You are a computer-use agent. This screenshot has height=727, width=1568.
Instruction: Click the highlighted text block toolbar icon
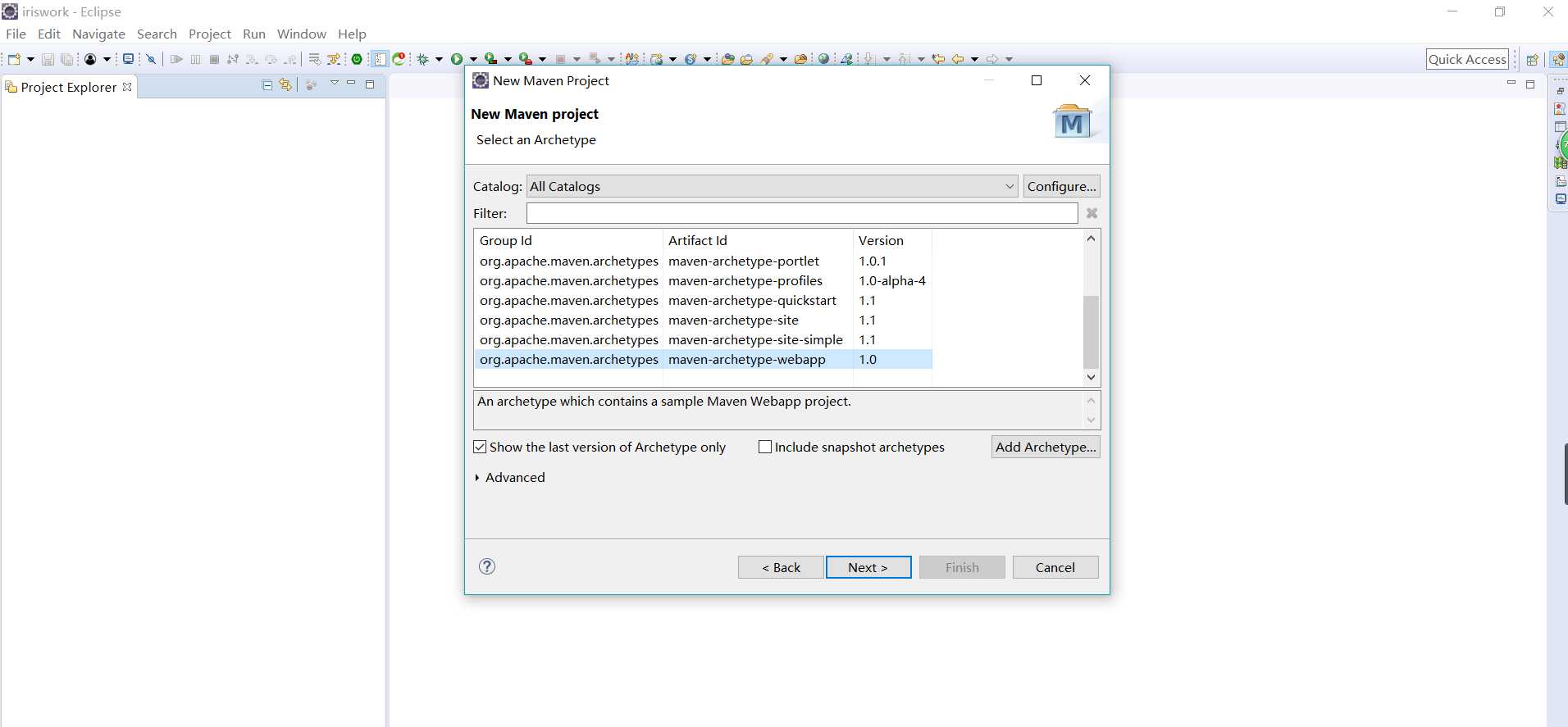[x=381, y=59]
